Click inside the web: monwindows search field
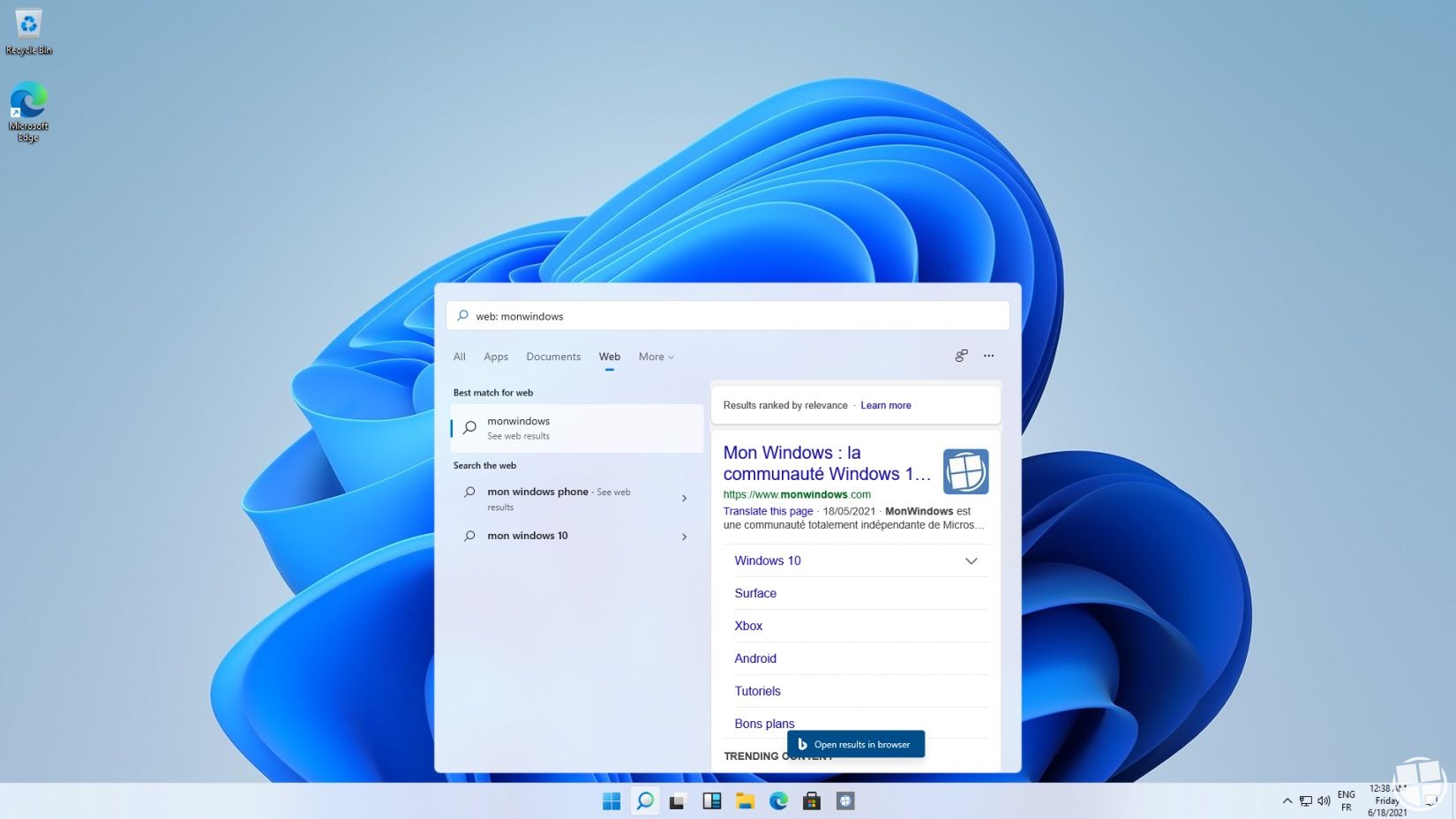Viewport: 1456px width, 819px height. 727,315
